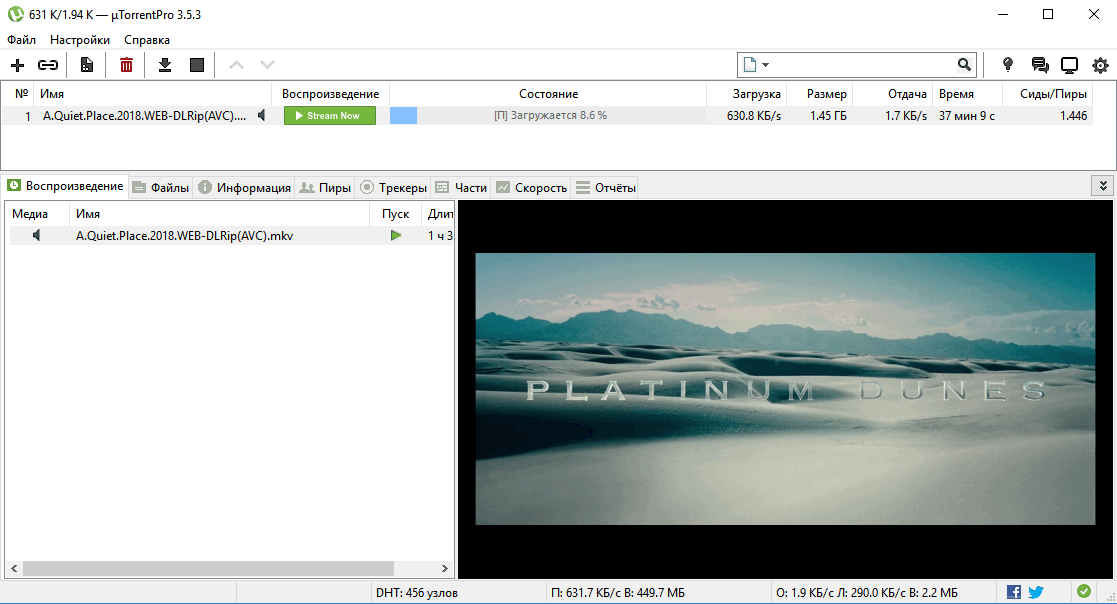Screen dimensions: 1117x604
Task: Click the Медиа column header
Action: (x=37, y=214)
